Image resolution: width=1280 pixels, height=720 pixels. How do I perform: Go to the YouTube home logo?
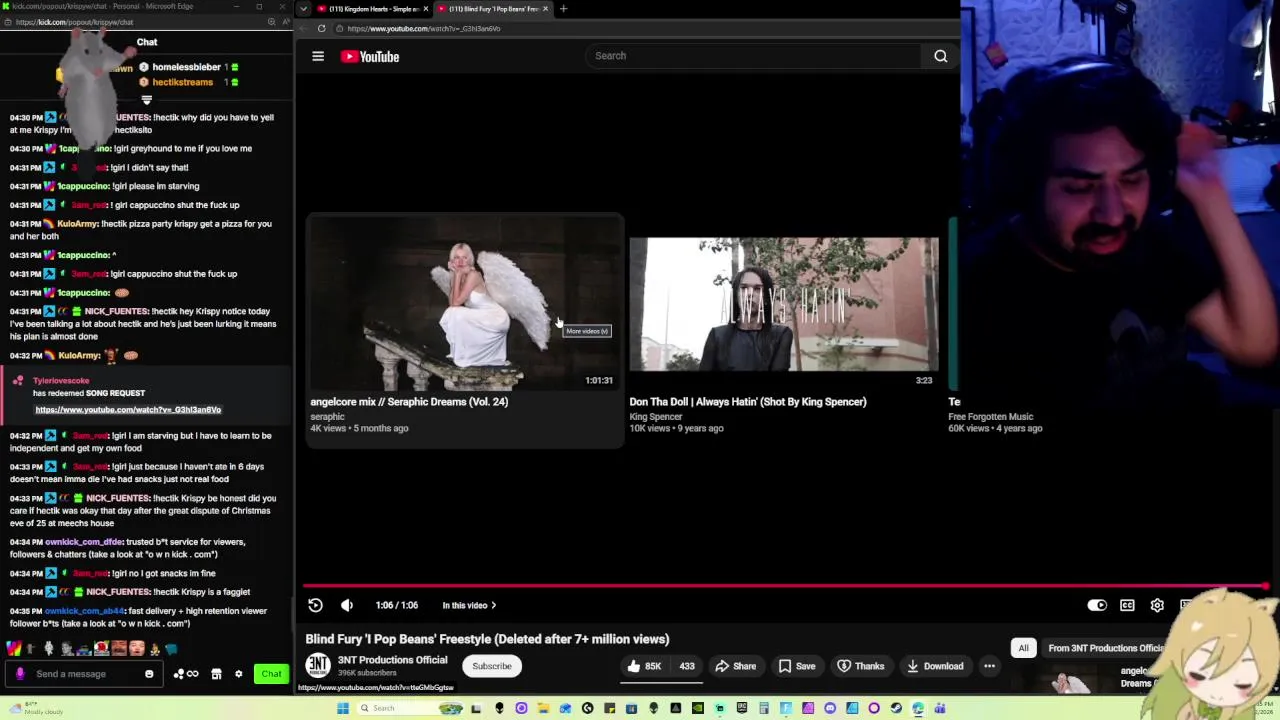click(370, 57)
